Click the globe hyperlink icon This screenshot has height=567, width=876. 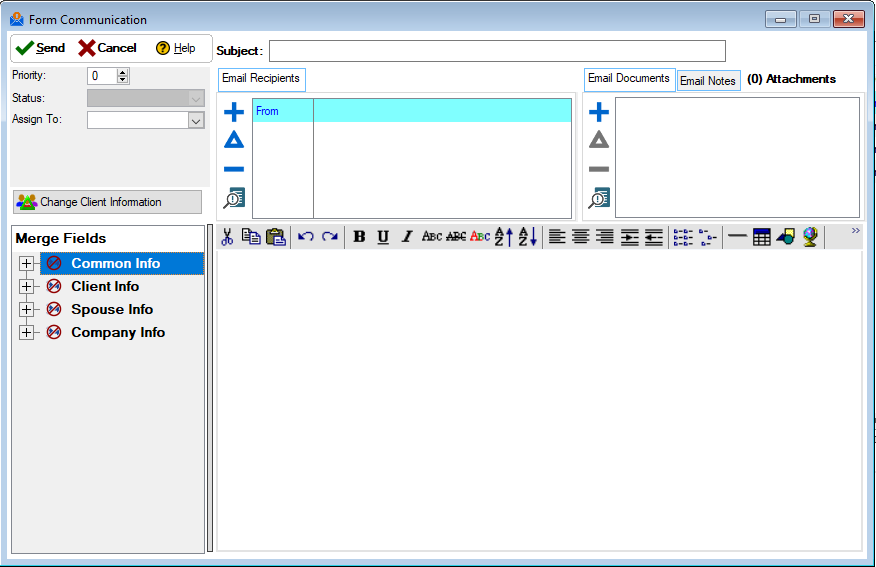[x=810, y=237]
